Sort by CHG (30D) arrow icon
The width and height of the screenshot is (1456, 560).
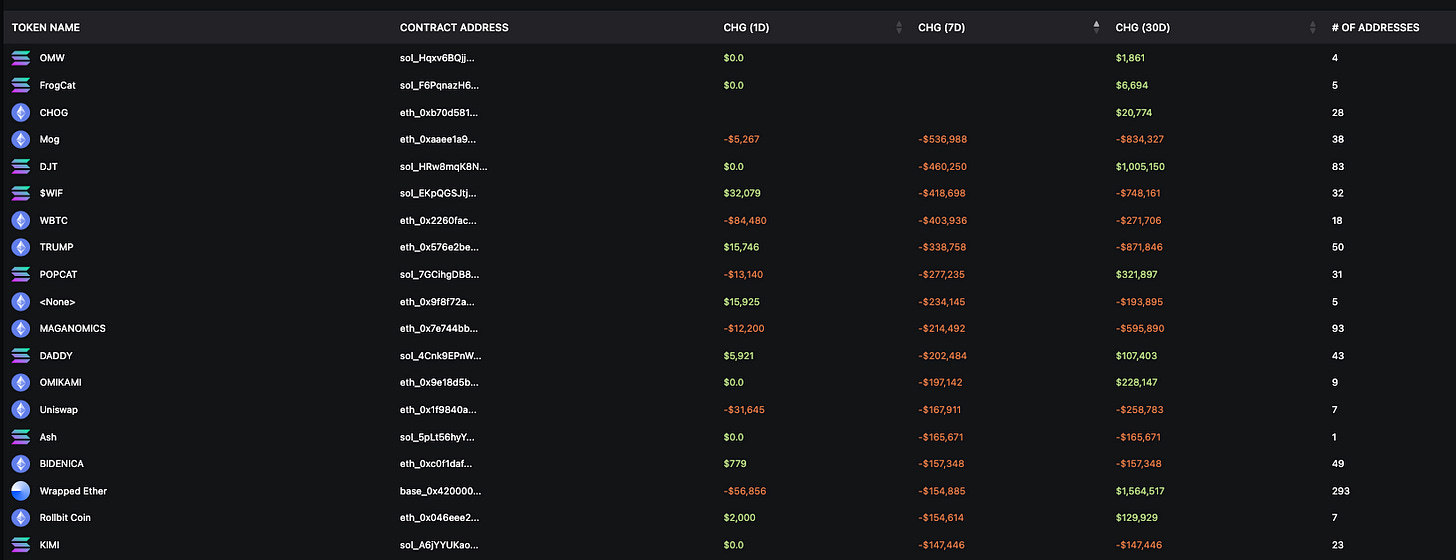click(x=1312, y=28)
